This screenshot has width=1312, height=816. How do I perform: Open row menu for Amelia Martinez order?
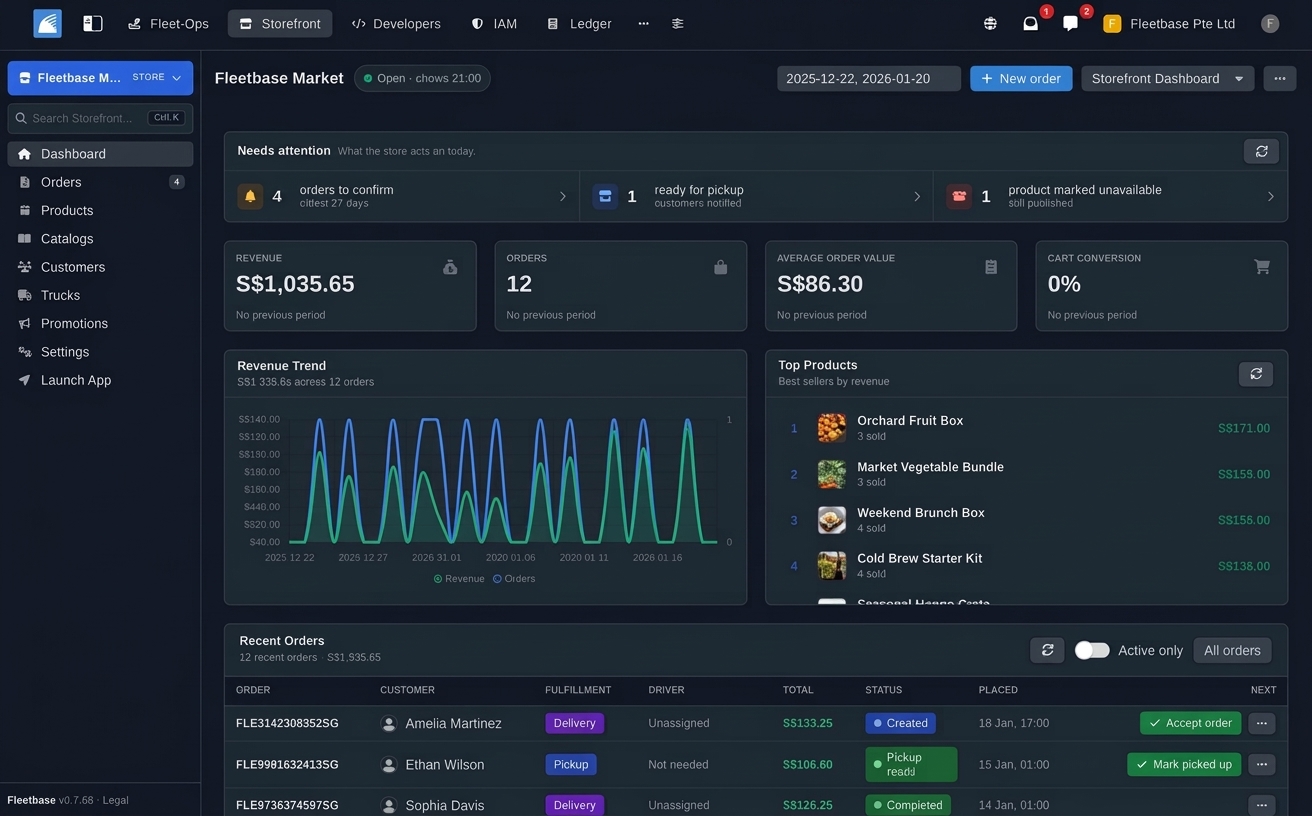(1261, 723)
